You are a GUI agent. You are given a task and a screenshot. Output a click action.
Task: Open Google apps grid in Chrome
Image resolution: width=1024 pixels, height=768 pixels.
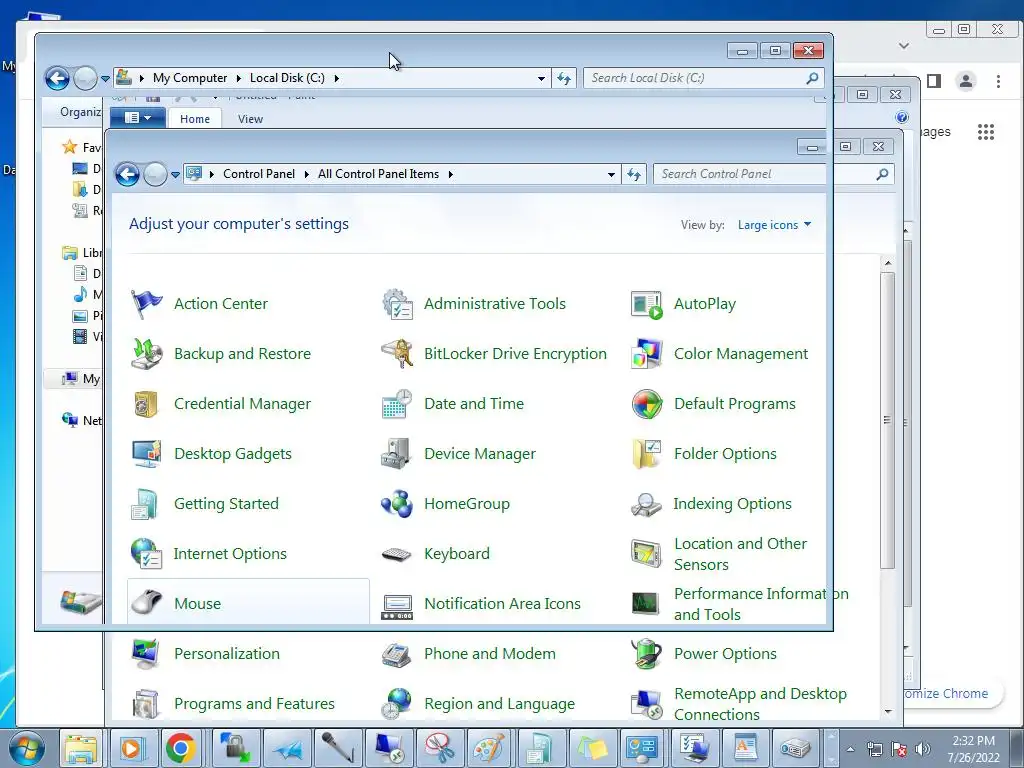[x=985, y=132]
